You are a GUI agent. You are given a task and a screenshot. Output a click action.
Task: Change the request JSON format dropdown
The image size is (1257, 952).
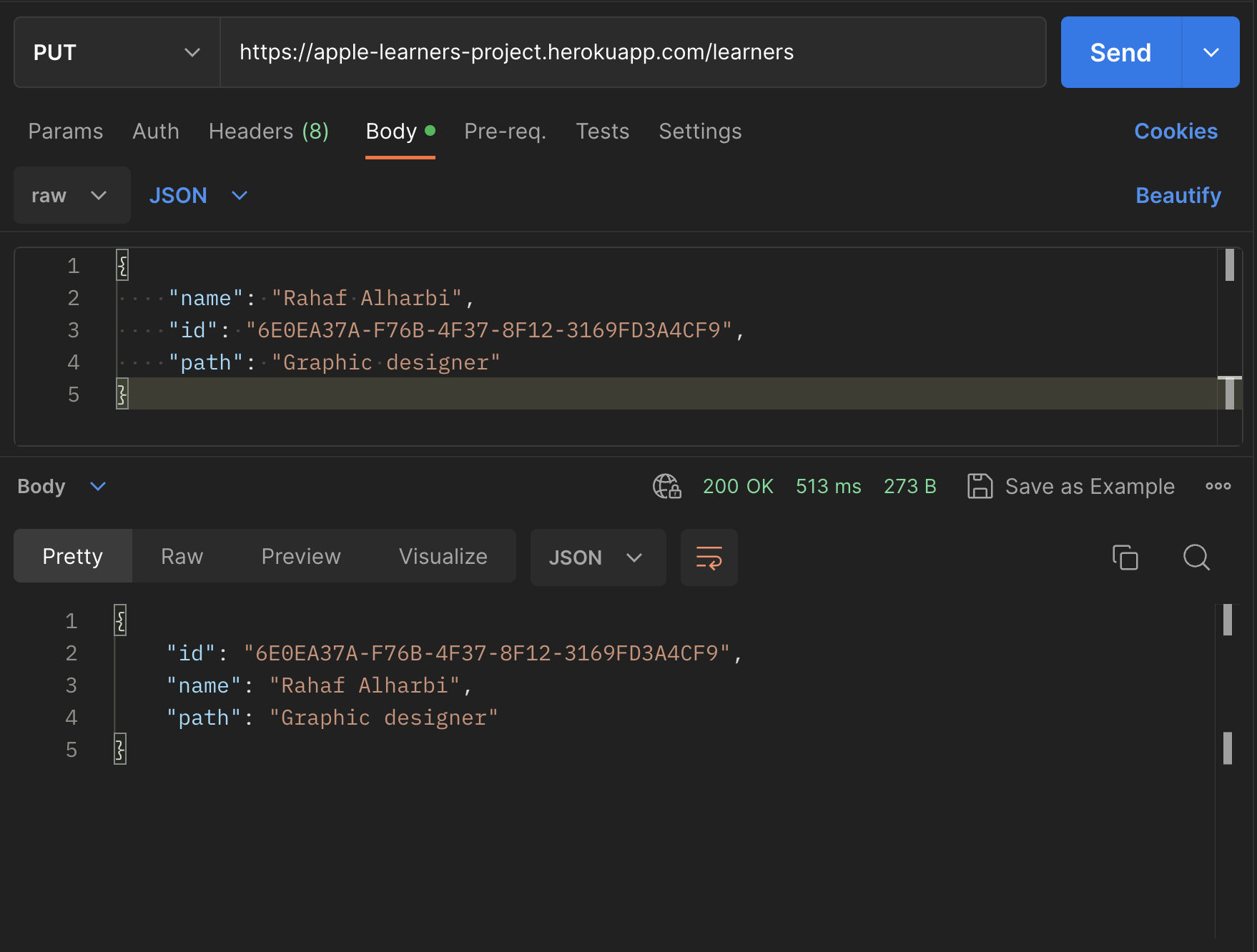198,195
